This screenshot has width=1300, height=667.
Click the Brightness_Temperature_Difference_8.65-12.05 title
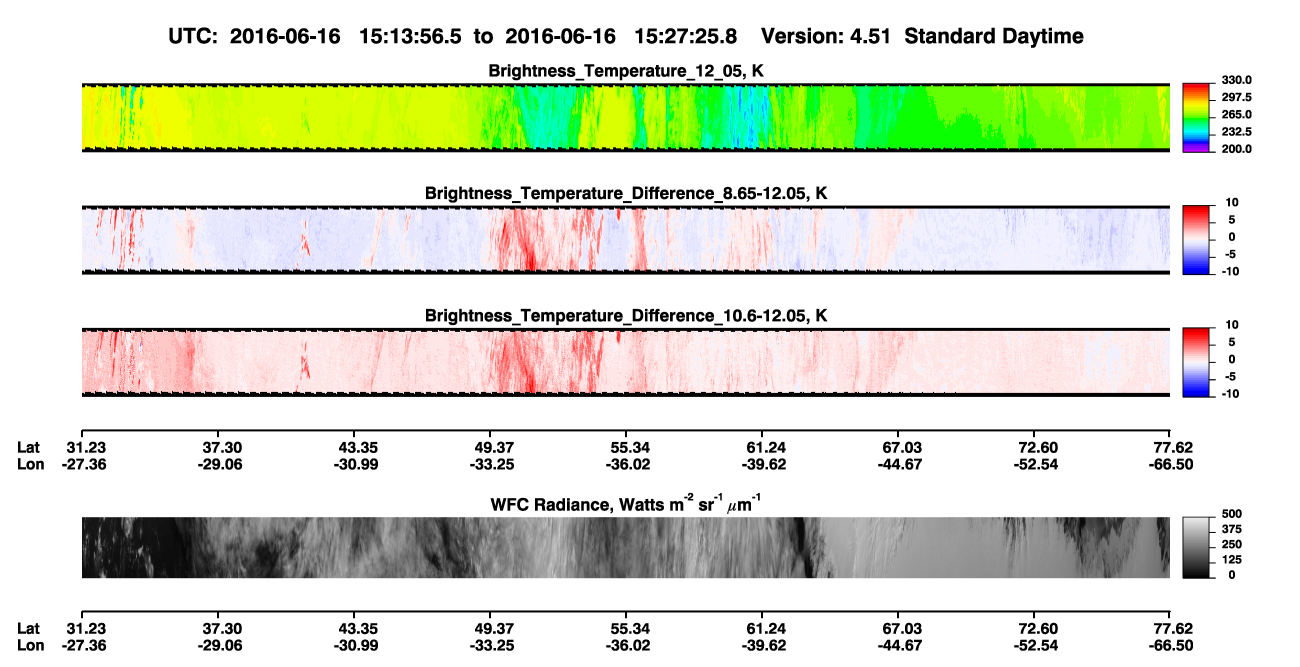point(626,193)
